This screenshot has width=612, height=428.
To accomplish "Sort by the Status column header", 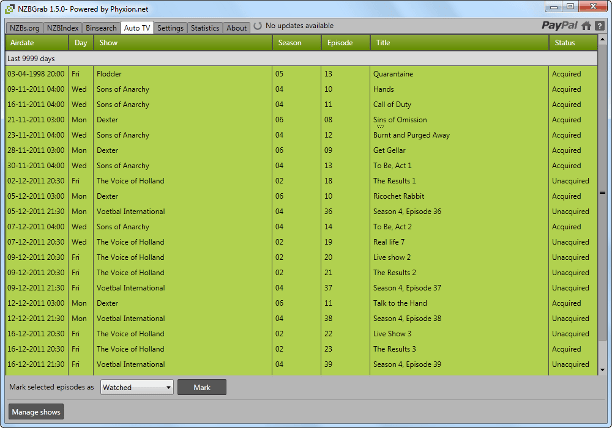I will [x=573, y=43].
